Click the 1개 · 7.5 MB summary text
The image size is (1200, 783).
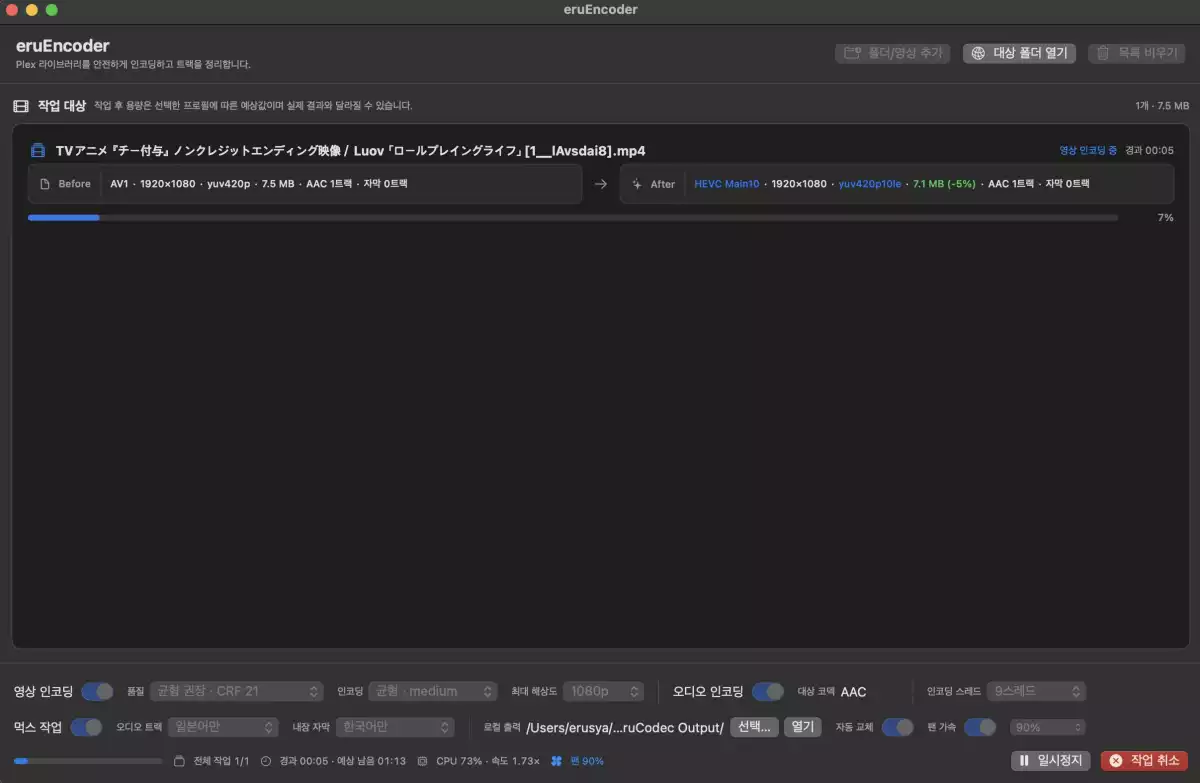coord(1162,106)
